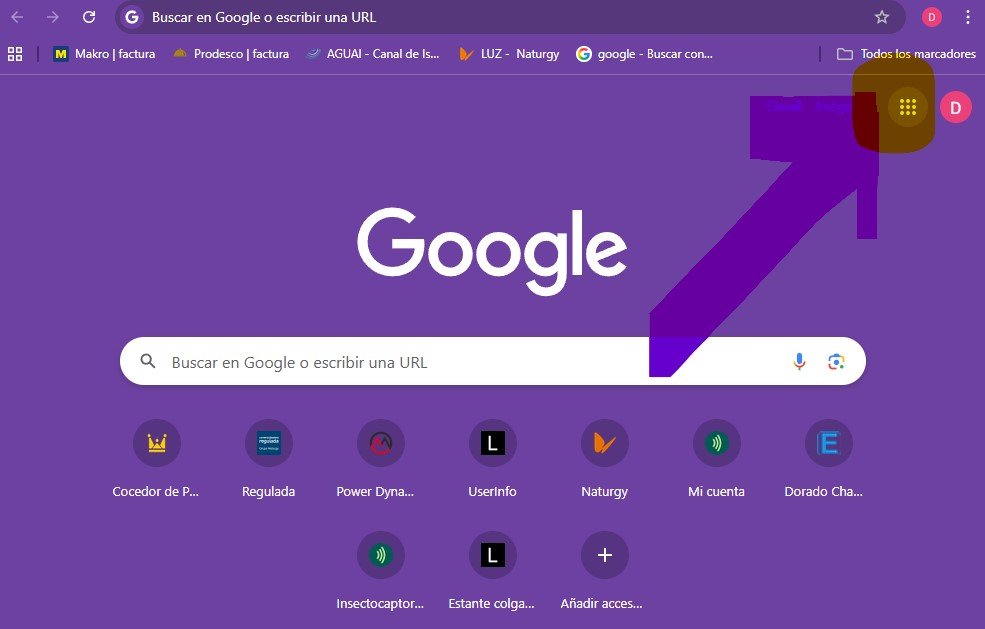The height and width of the screenshot is (629, 985).
Task: Open Chrome three-dot menu
Action: pos(967,17)
